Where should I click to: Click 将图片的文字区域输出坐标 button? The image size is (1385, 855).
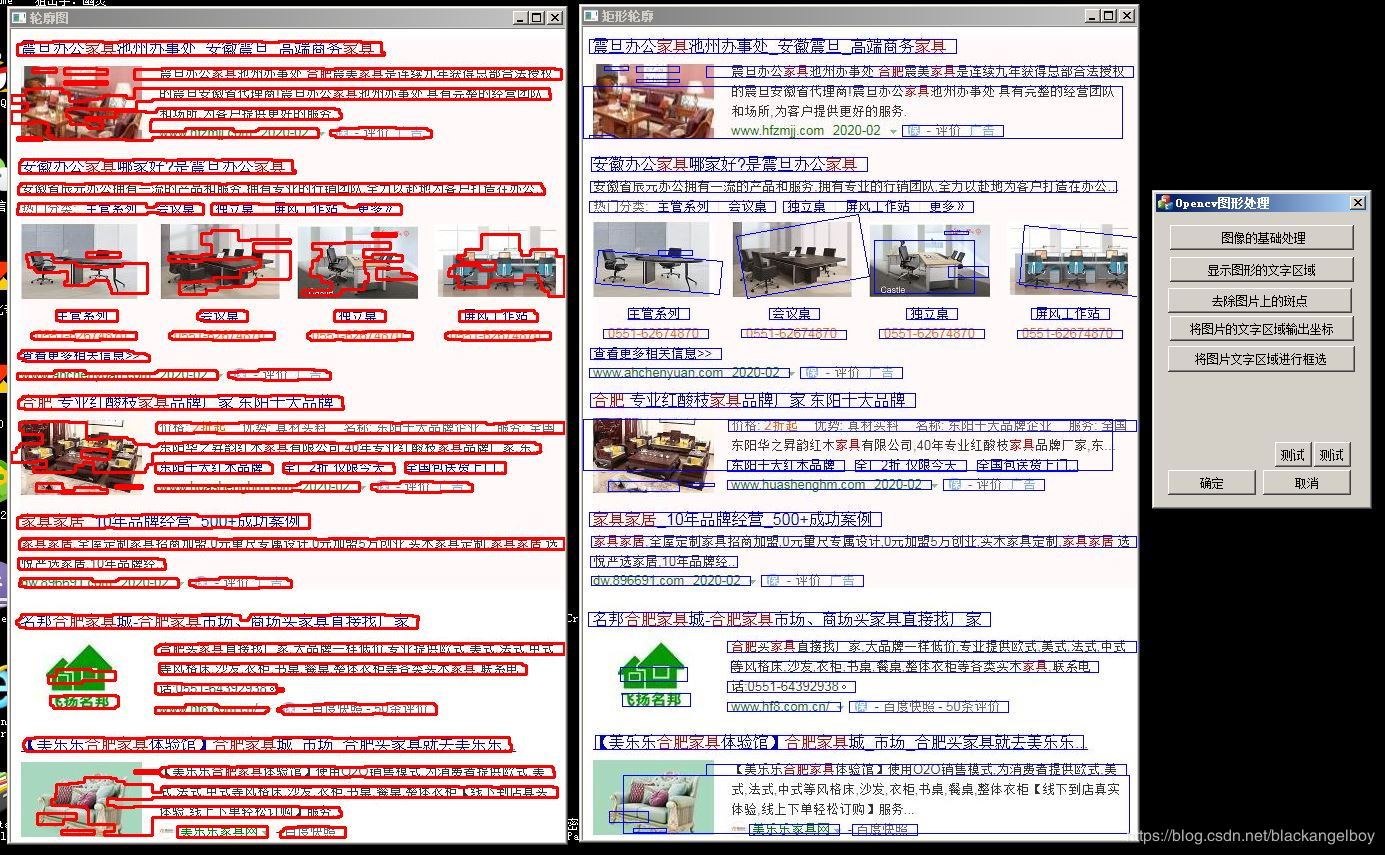[x=1261, y=329]
